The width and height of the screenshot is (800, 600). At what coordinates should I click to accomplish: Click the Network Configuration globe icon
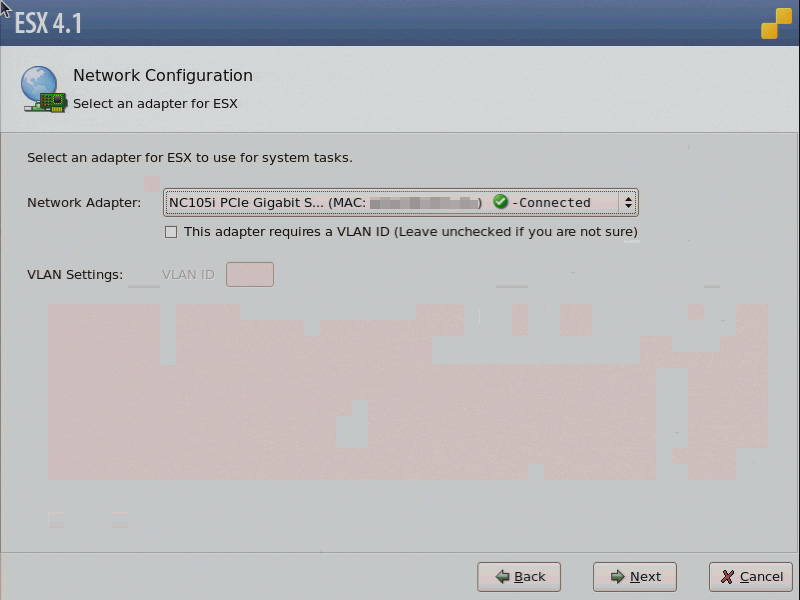(x=43, y=89)
